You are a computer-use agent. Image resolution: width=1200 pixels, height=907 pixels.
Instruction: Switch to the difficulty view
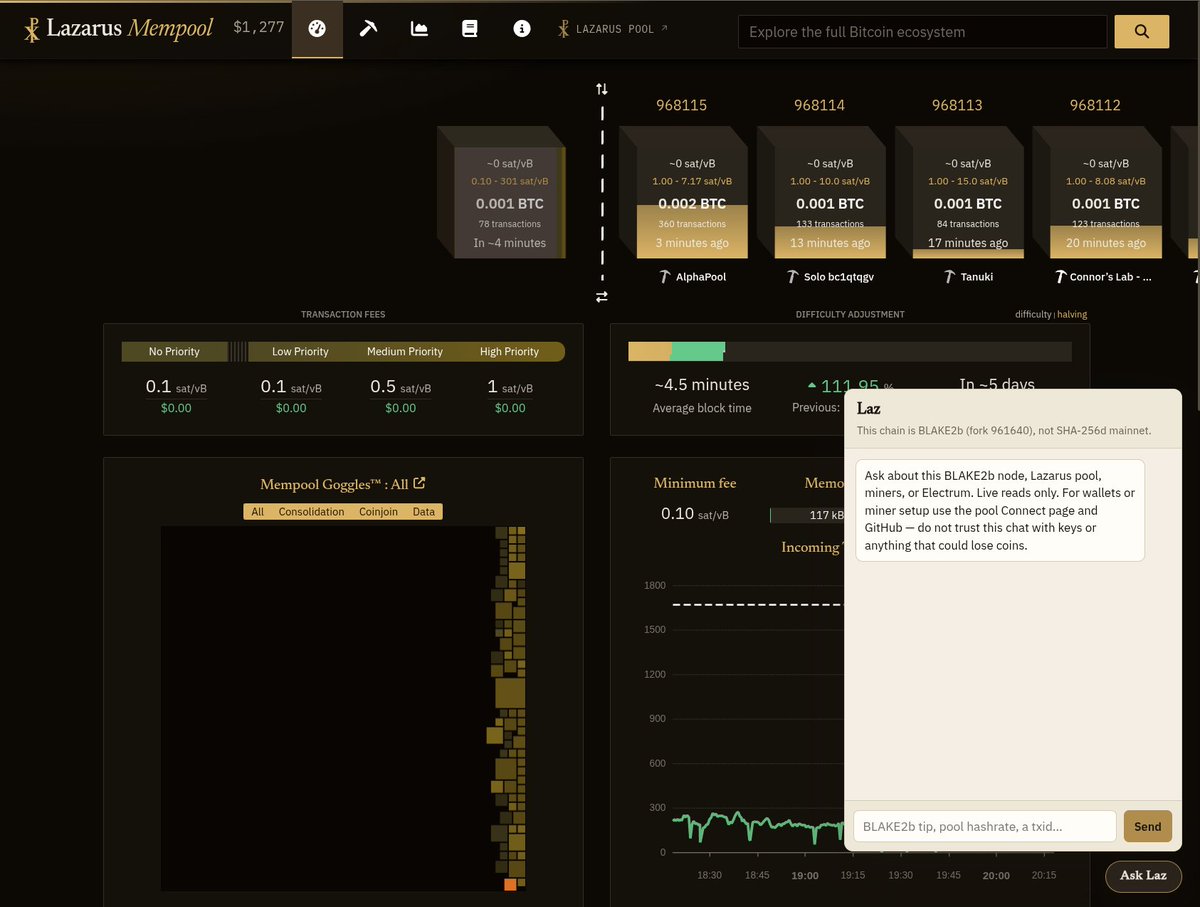[1033, 314]
